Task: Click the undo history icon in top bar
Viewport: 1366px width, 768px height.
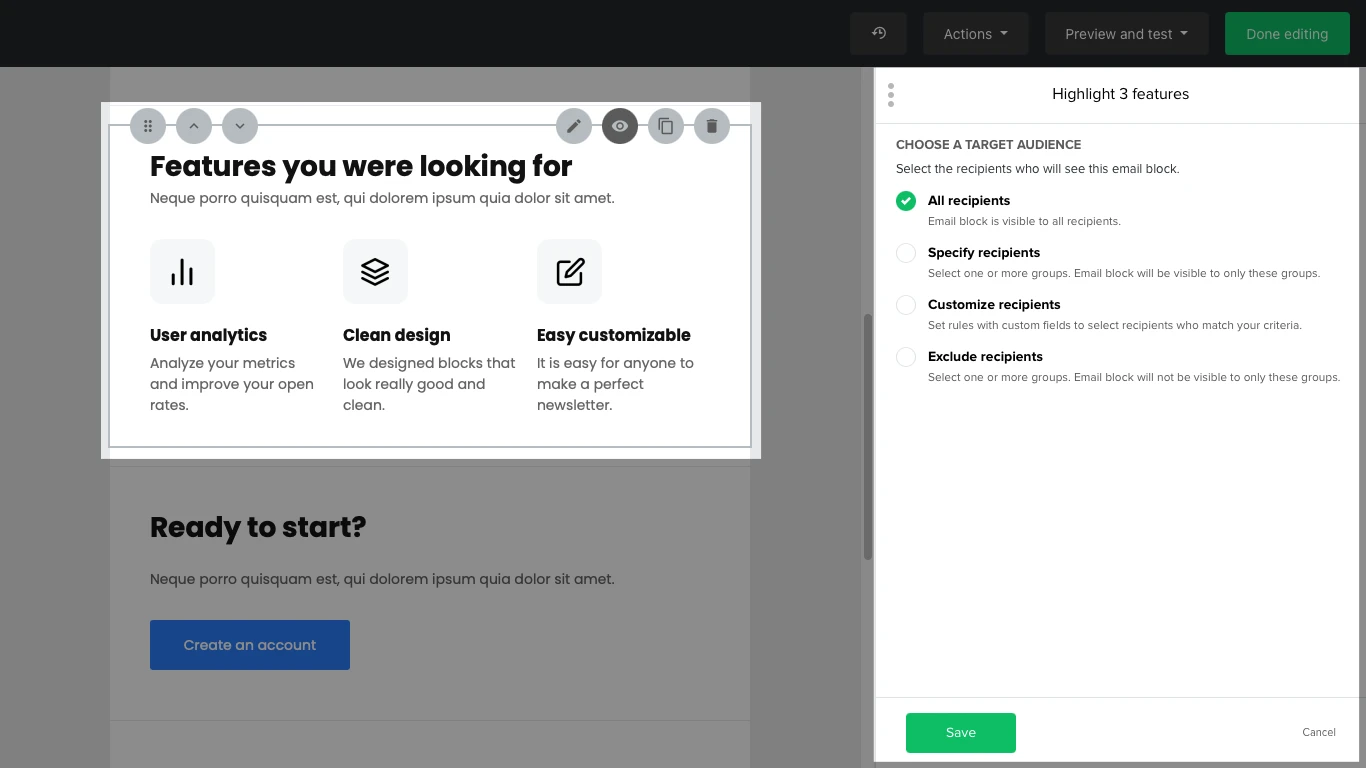Action: click(x=878, y=34)
